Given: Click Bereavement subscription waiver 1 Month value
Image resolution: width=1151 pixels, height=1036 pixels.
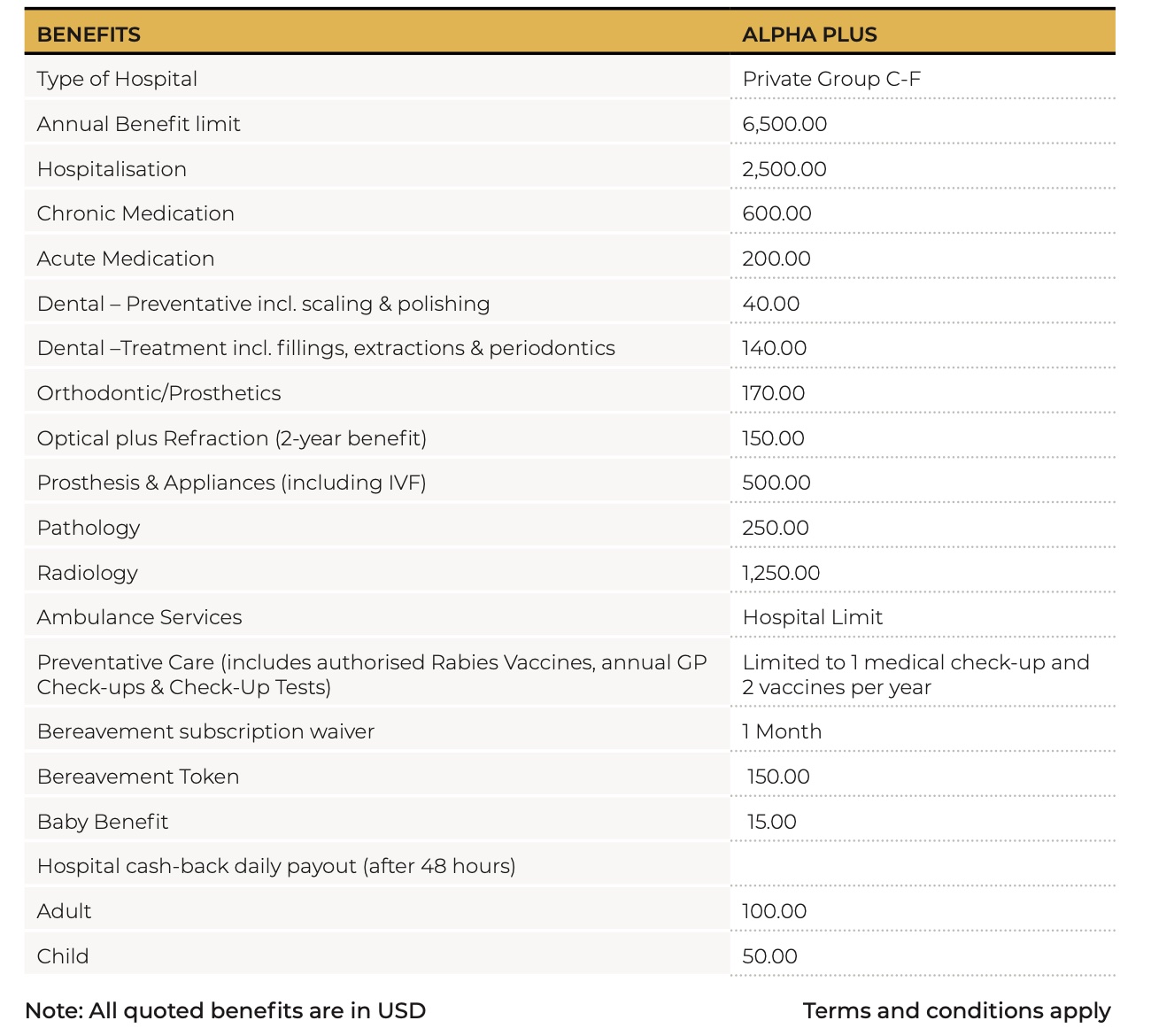Looking at the screenshot, I should tap(782, 731).
